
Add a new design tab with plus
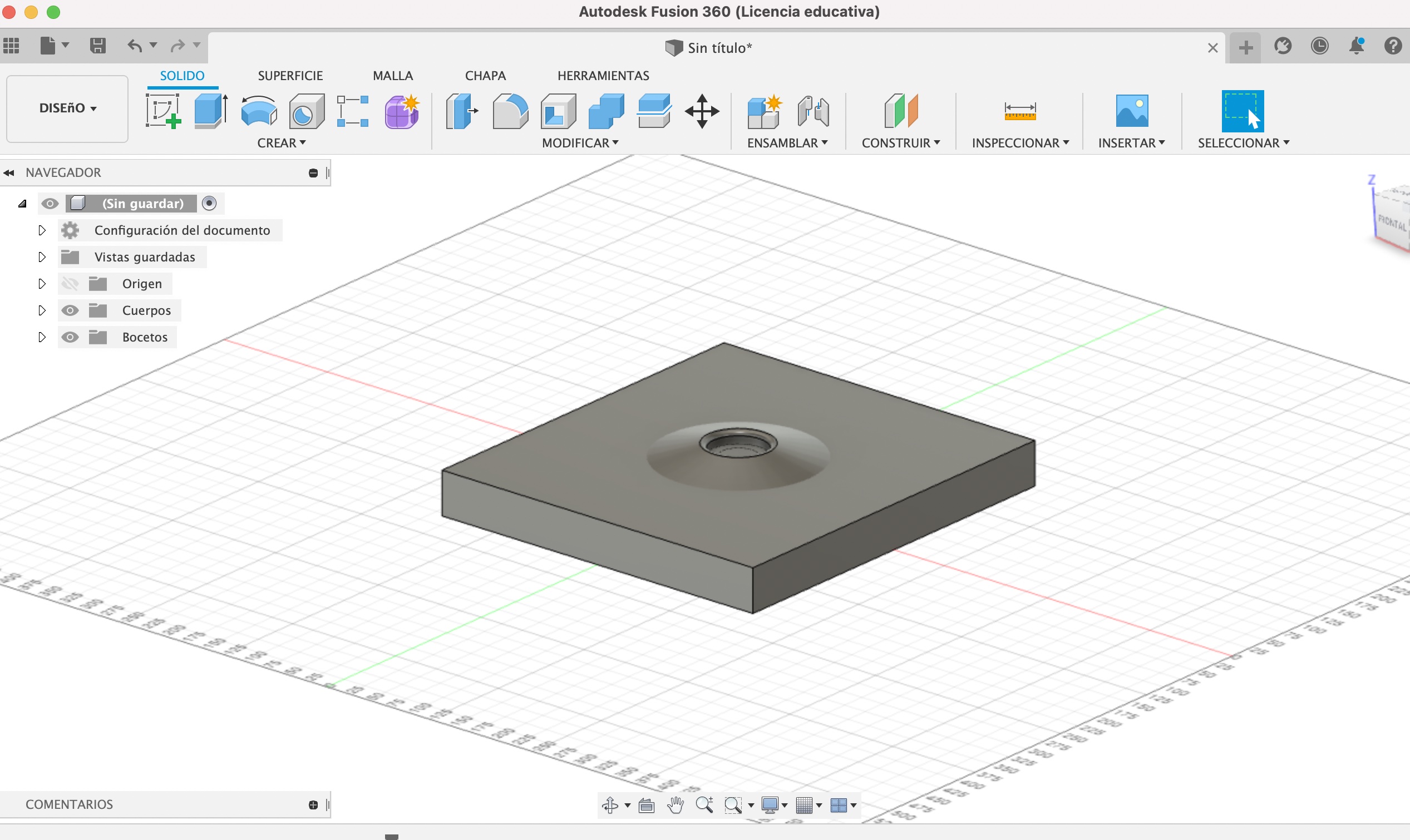pos(1245,47)
